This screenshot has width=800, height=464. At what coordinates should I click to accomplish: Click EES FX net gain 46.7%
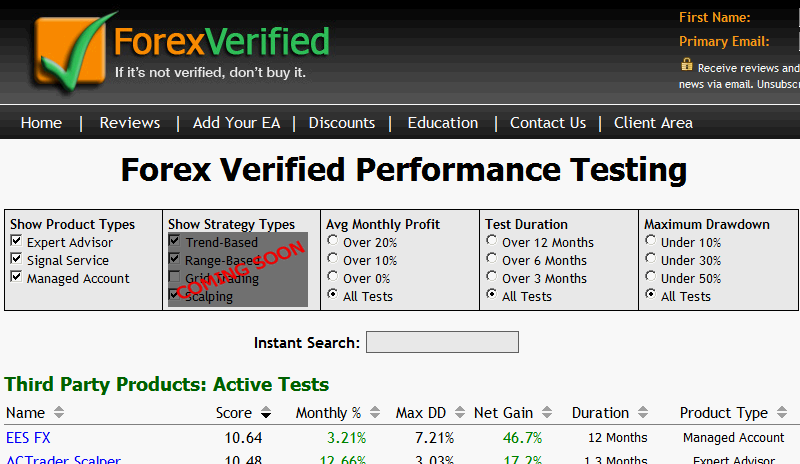pos(522,438)
